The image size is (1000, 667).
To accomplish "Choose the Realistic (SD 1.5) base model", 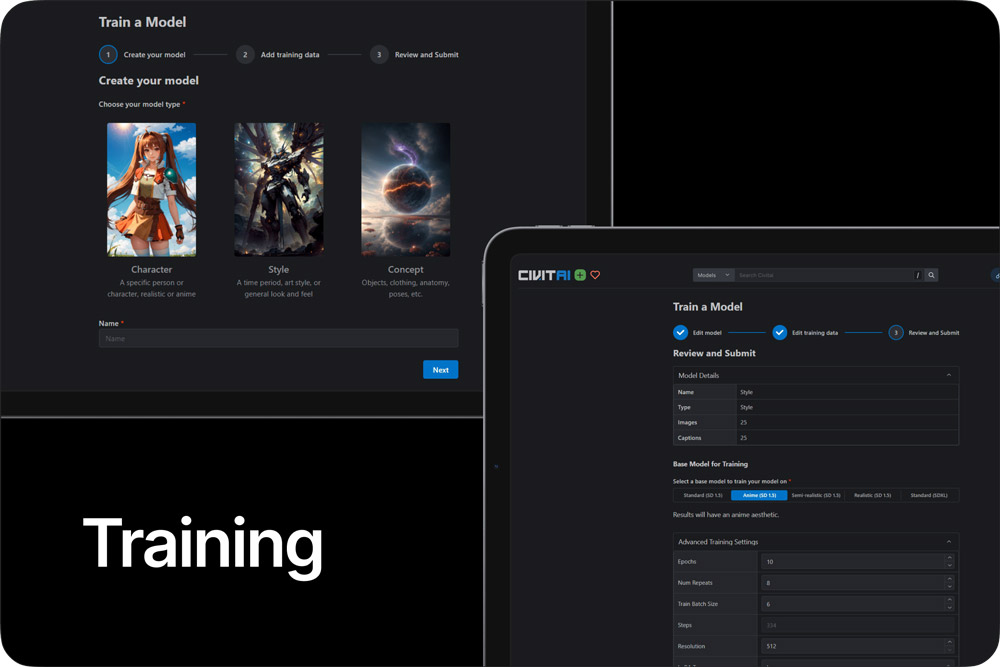I will [872, 495].
